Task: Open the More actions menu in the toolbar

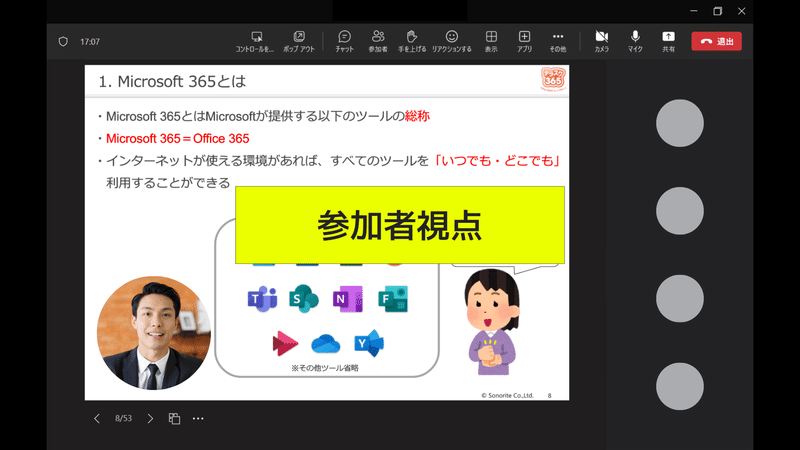Action: [558, 42]
